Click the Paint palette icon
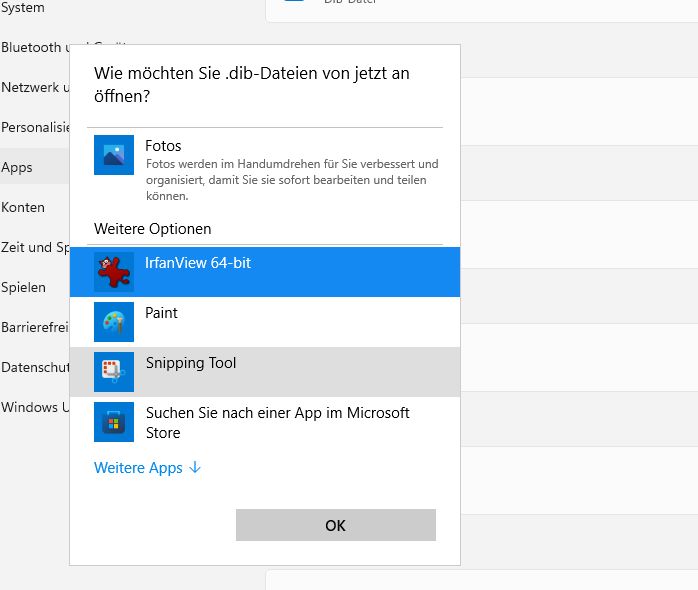Image resolution: width=698 pixels, height=590 pixels. [x=114, y=322]
